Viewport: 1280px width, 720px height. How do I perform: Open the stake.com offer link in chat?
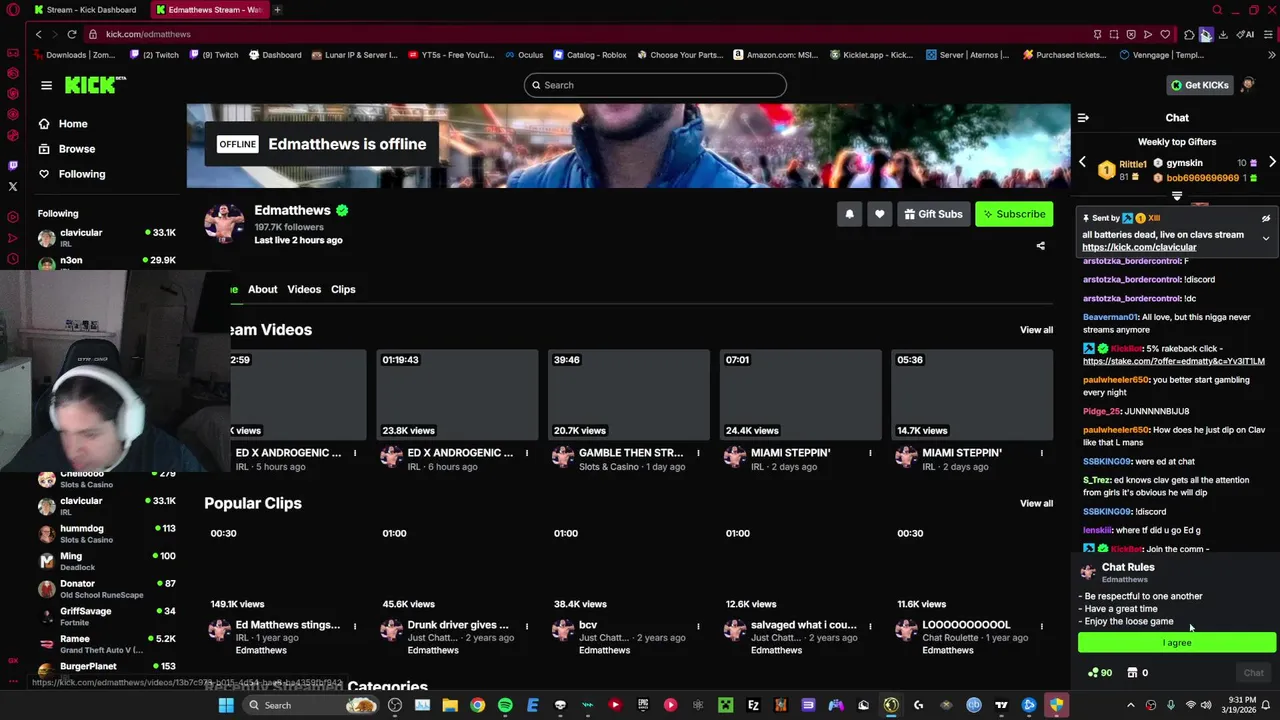click(1174, 361)
